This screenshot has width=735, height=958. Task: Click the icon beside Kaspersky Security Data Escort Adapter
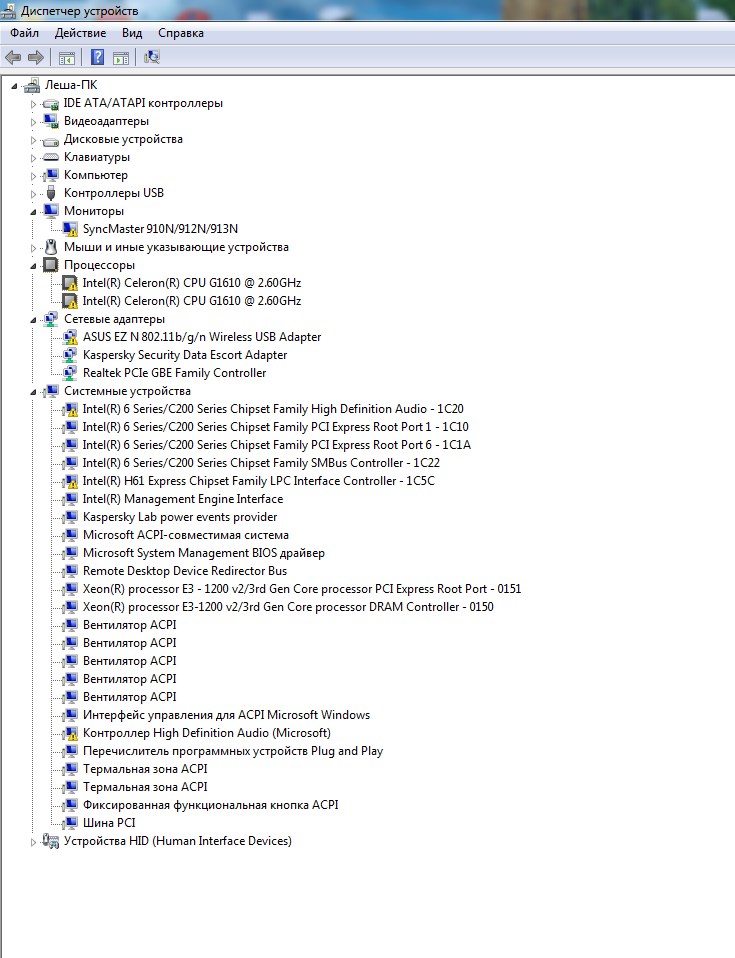70,355
